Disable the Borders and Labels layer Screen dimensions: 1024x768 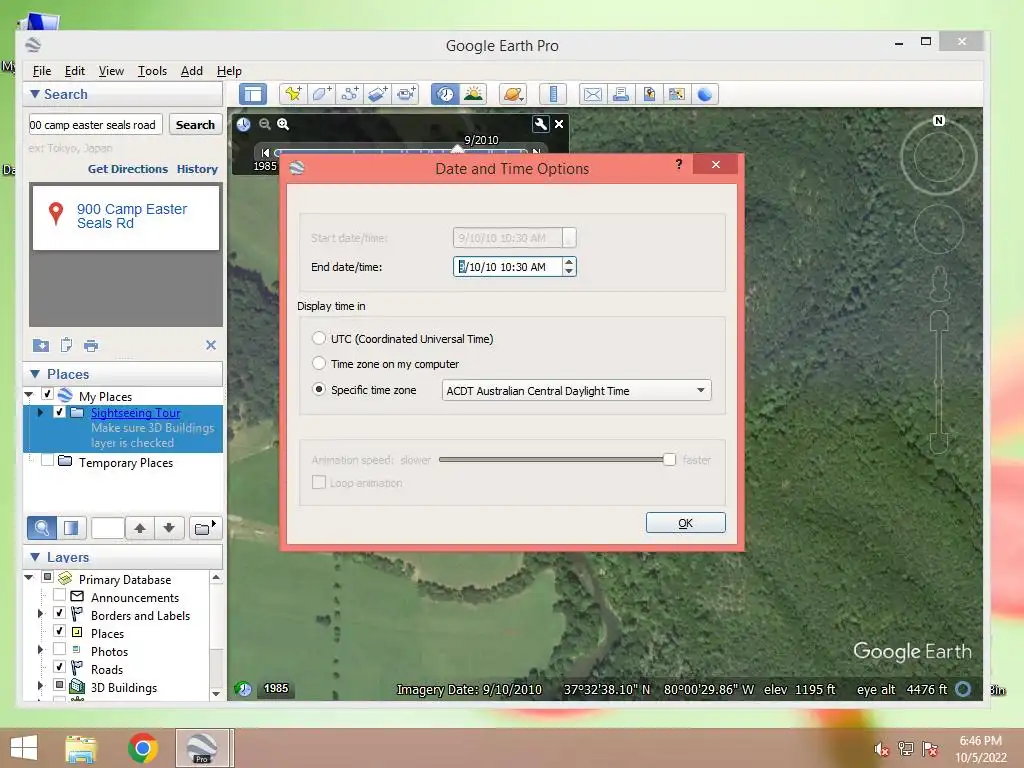pyautogui.click(x=59, y=613)
